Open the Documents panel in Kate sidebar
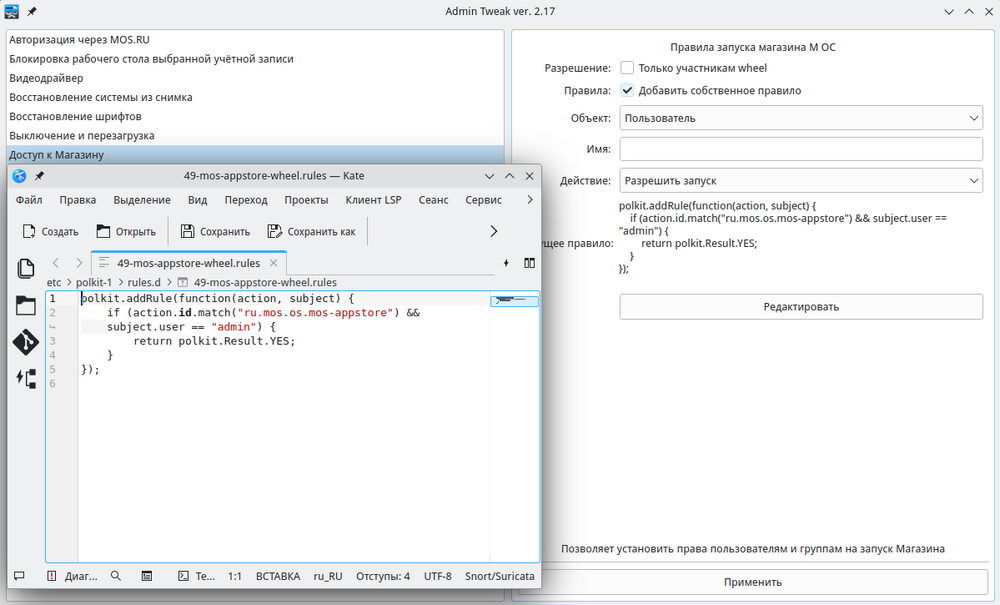The width and height of the screenshot is (1000, 605). click(25, 269)
